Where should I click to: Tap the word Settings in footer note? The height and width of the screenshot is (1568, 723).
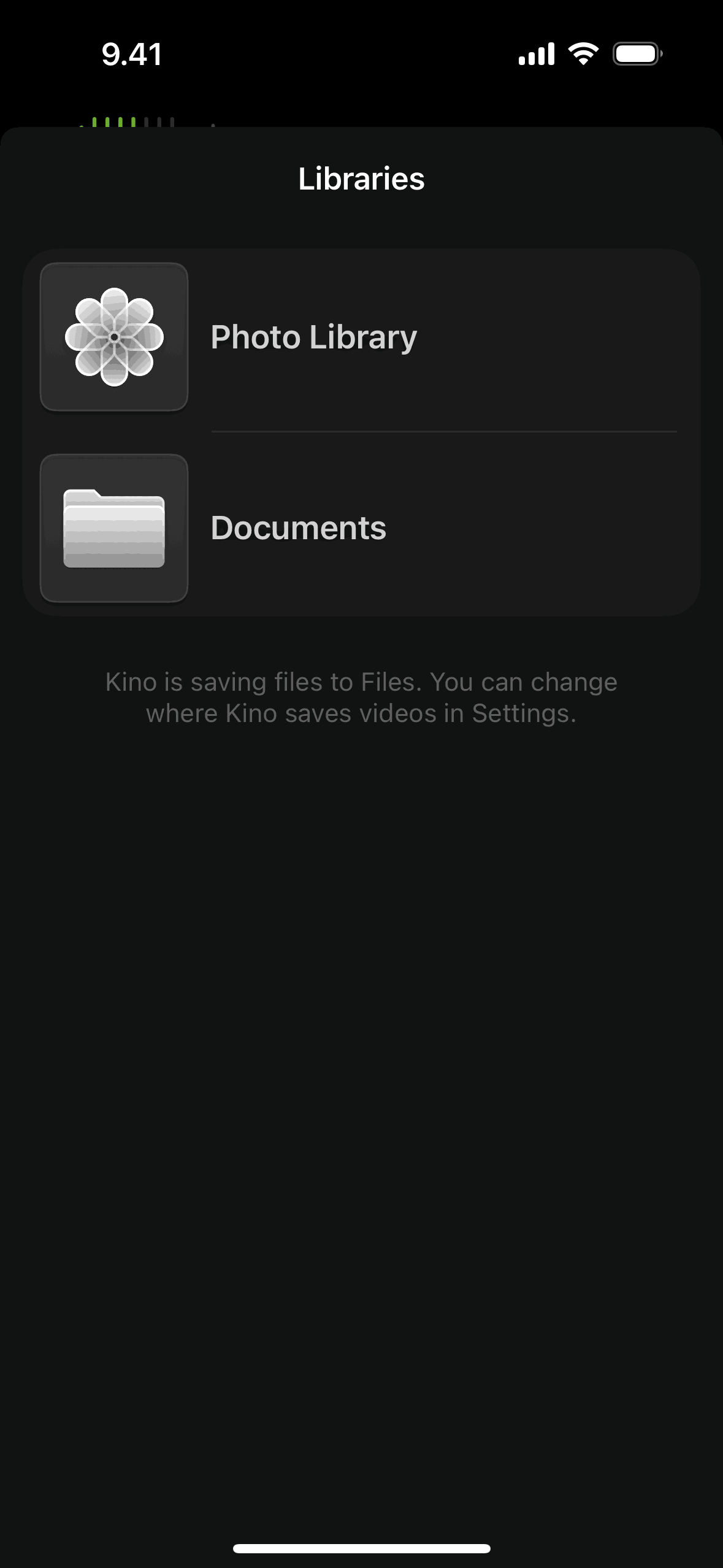click(x=521, y=713)
